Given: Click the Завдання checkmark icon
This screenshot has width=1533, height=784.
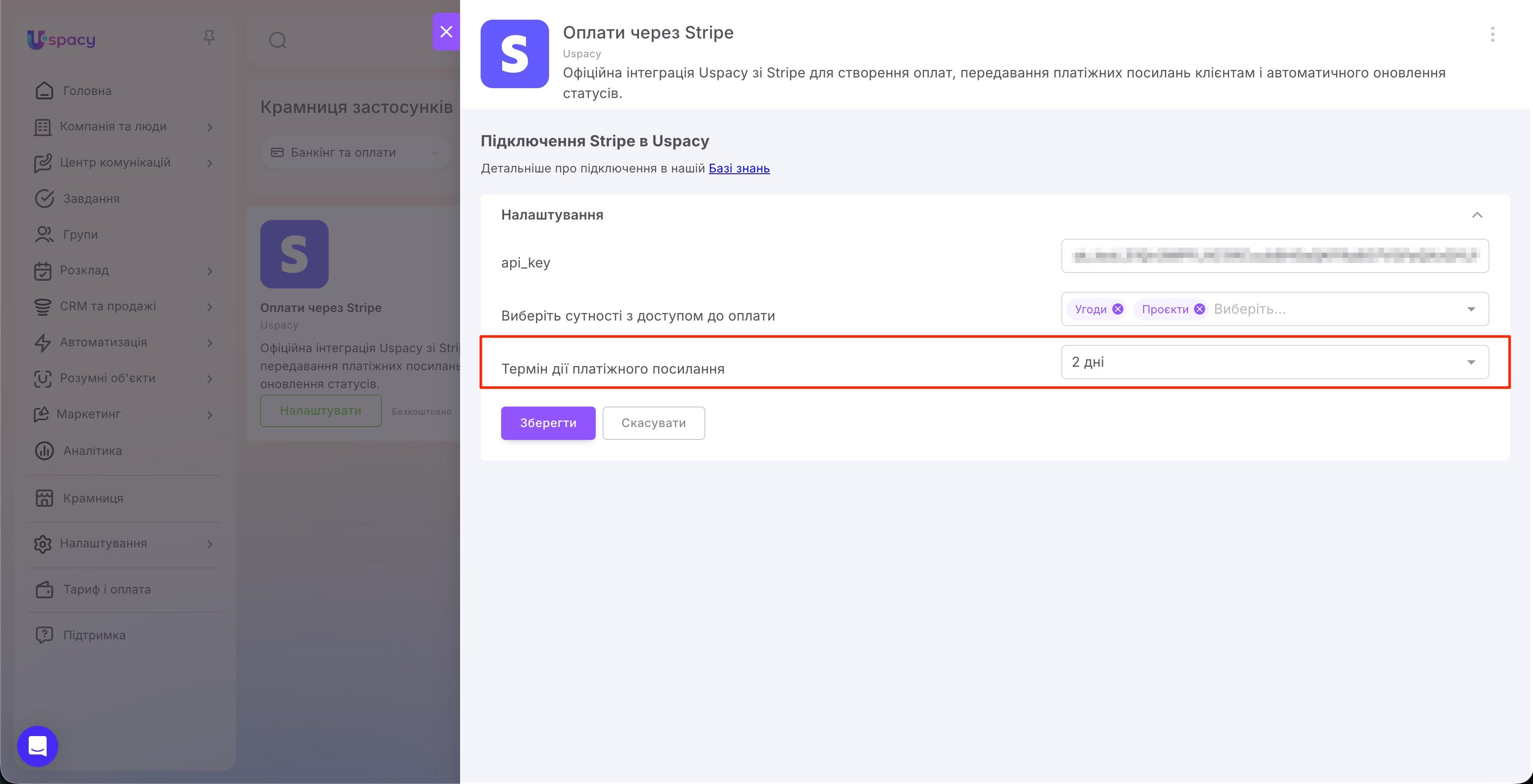Looking at the screenshot, I should point(44,199).
